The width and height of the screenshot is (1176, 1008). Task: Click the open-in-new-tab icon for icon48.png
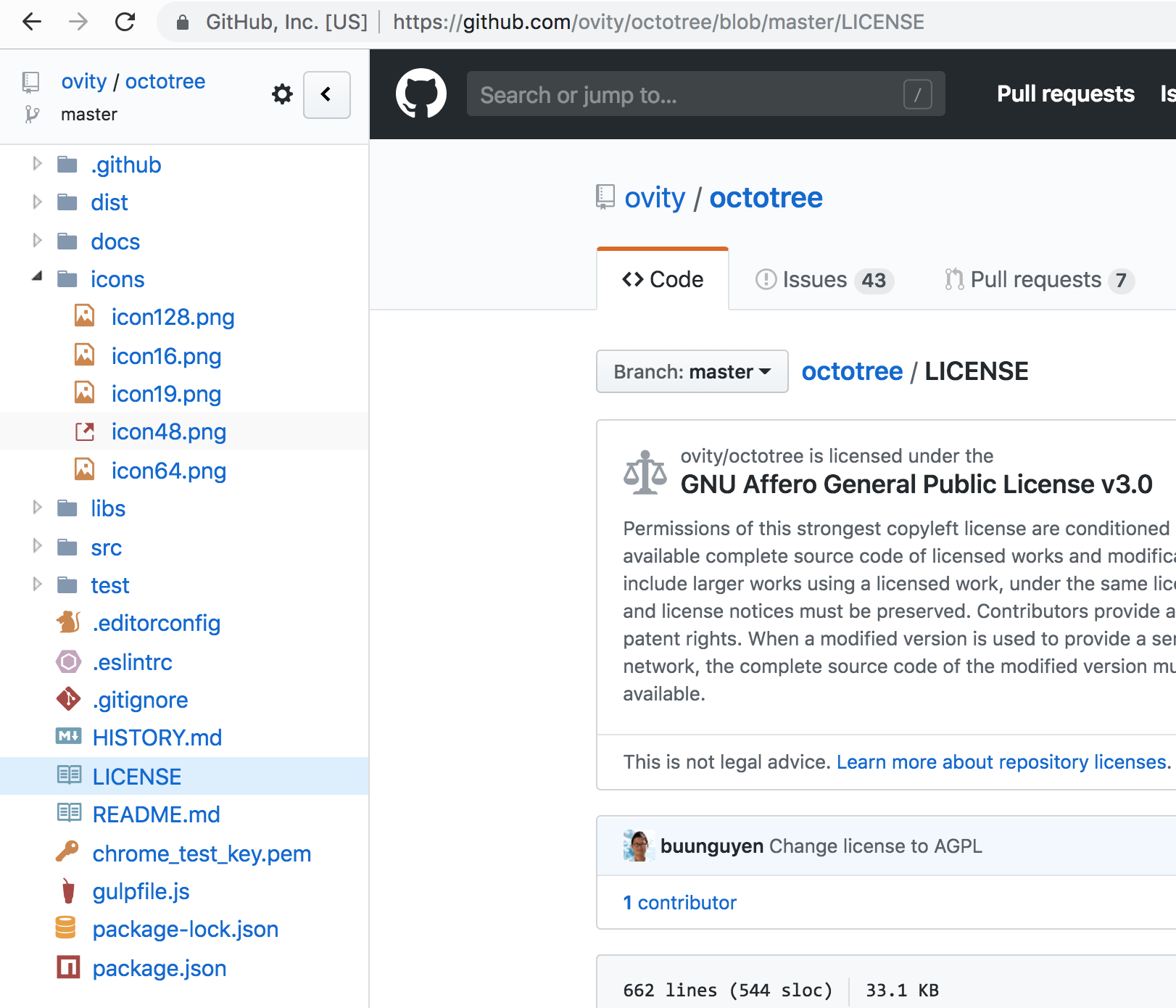tap(85, 431)
